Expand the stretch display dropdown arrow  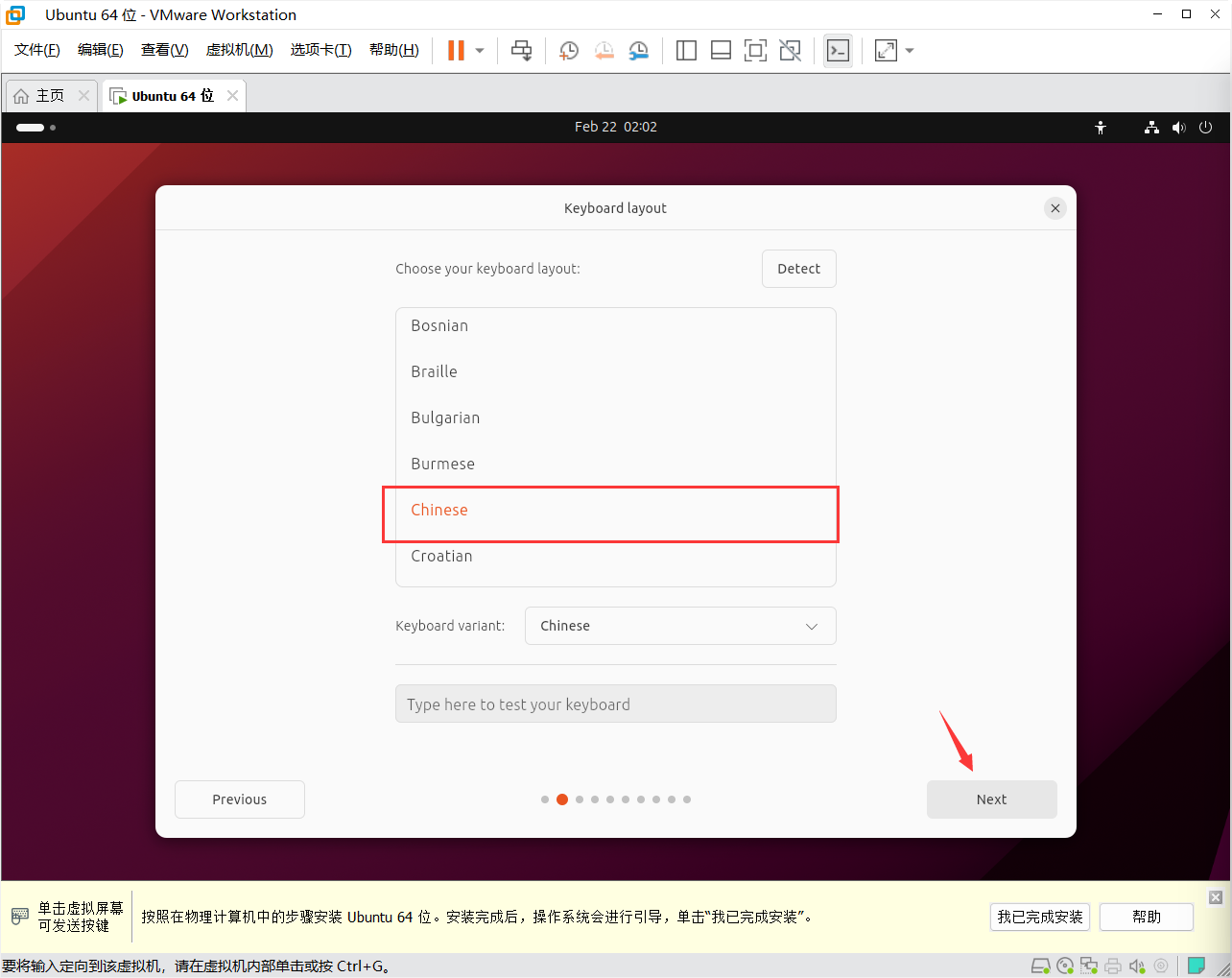[x=910, y=51]
